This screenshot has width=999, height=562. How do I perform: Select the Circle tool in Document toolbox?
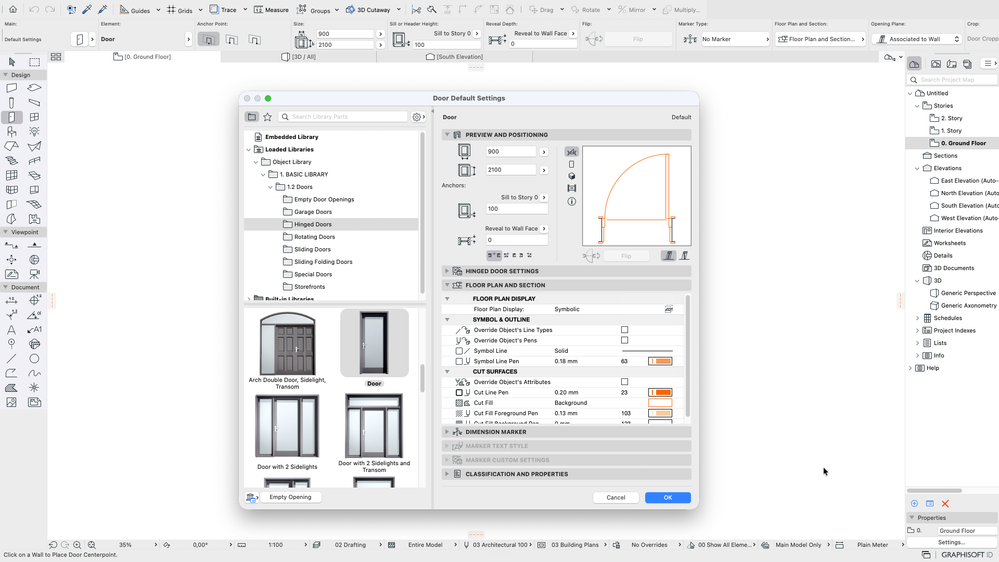click(34, 359)
